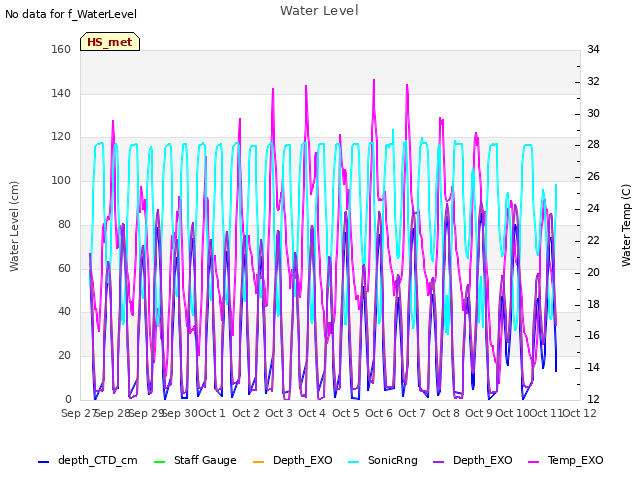Click the Oct 3 x-axis tick label
This screenshot has height=480, width=640.
point(279,413)
